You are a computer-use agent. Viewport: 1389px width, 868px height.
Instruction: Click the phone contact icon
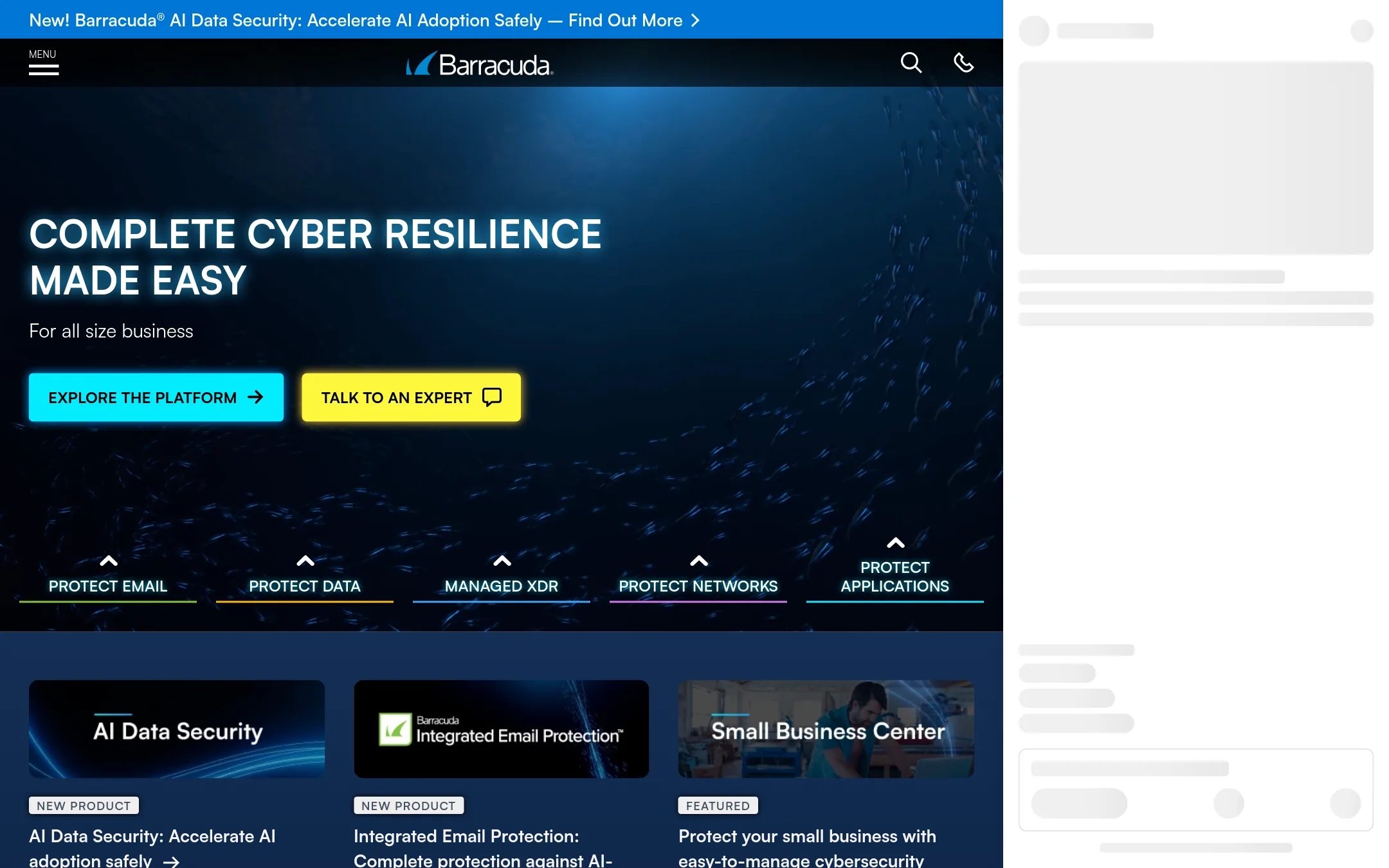[963, 62]
